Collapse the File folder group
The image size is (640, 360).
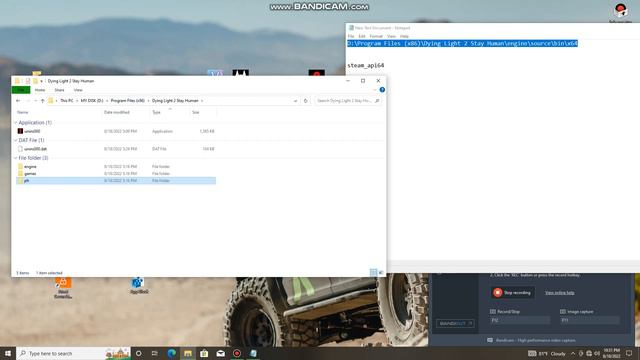click(16, 158)
